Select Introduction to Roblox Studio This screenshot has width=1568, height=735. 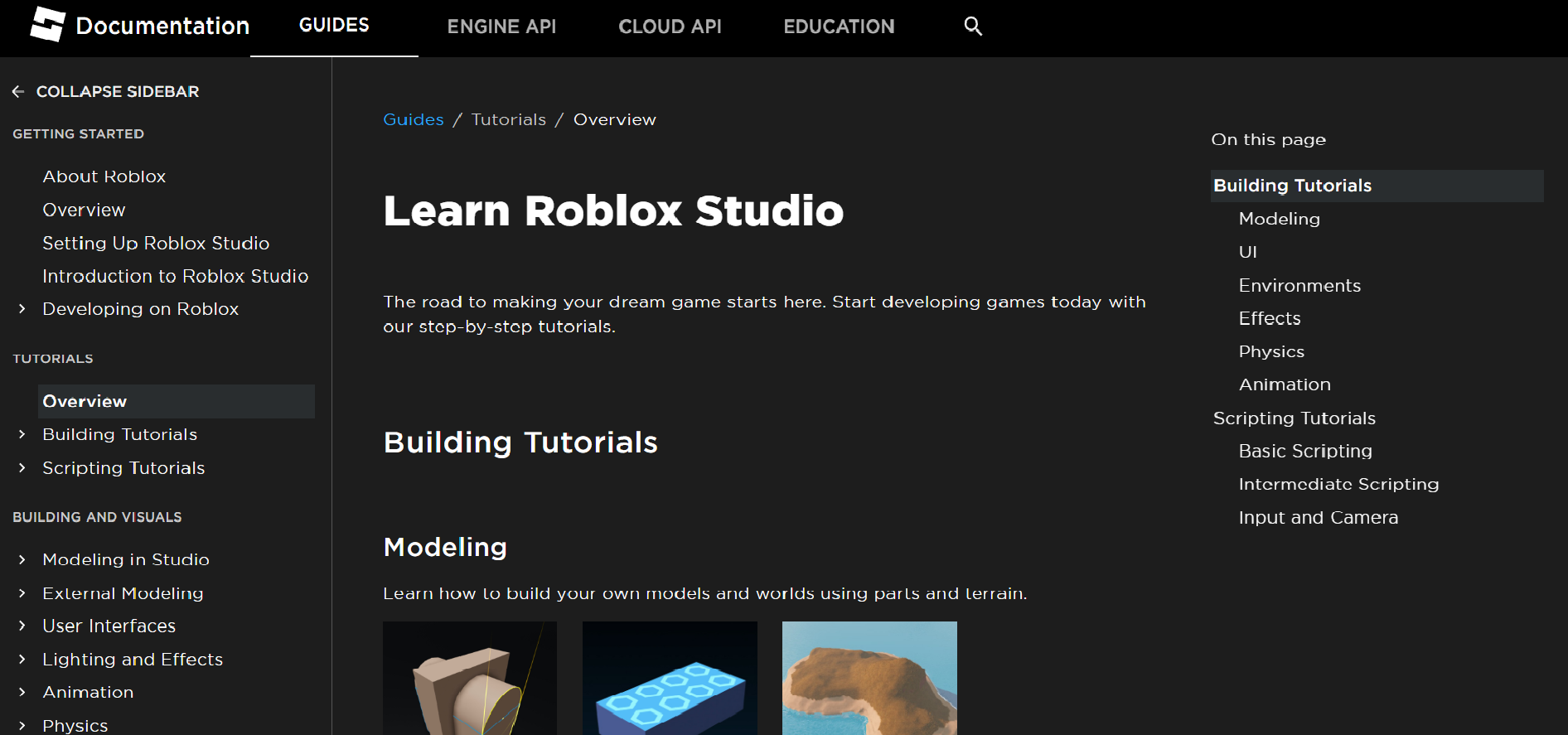pyautogui.click(x=175, y=276)
